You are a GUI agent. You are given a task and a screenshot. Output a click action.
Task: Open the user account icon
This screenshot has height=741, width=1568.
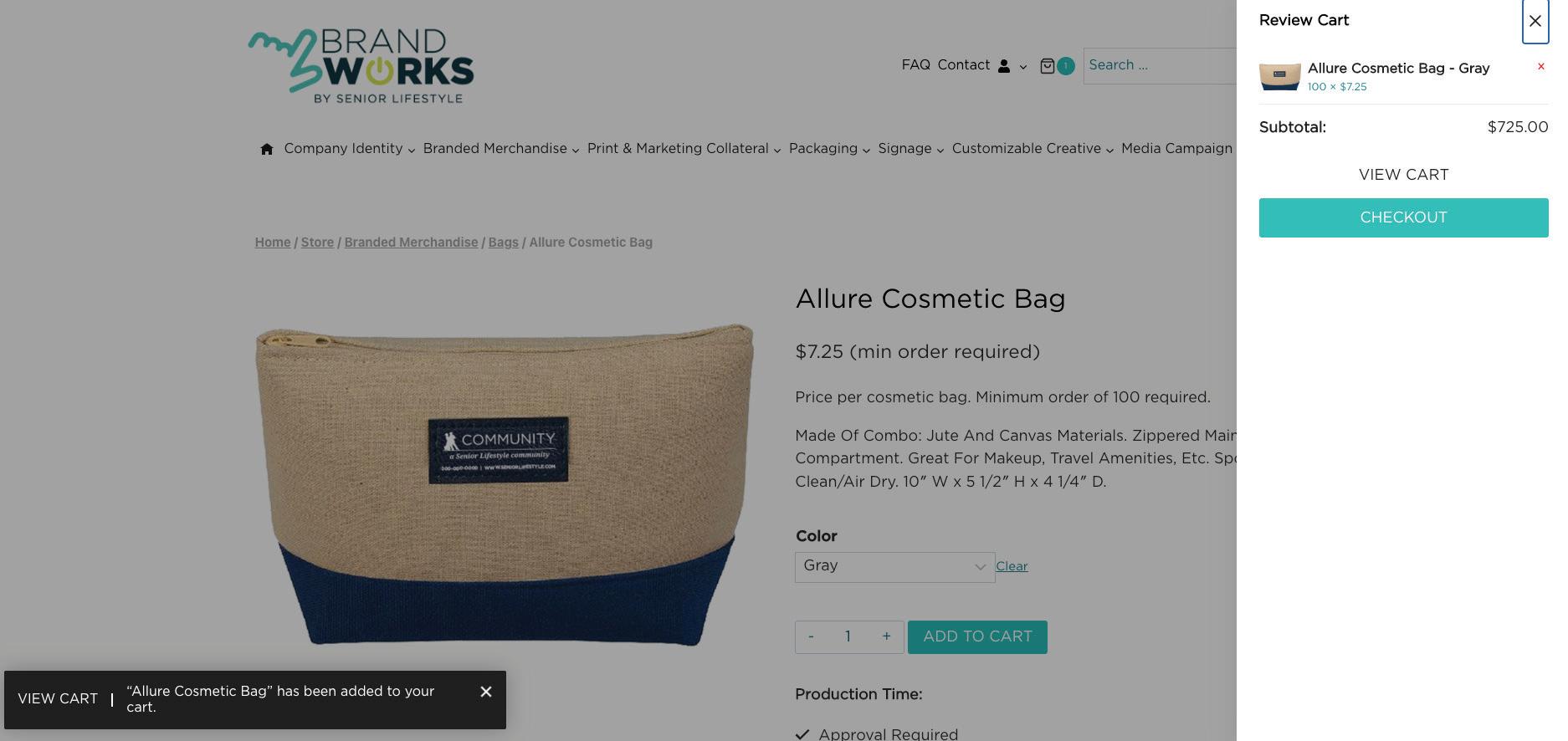(x=1004, y=66)
